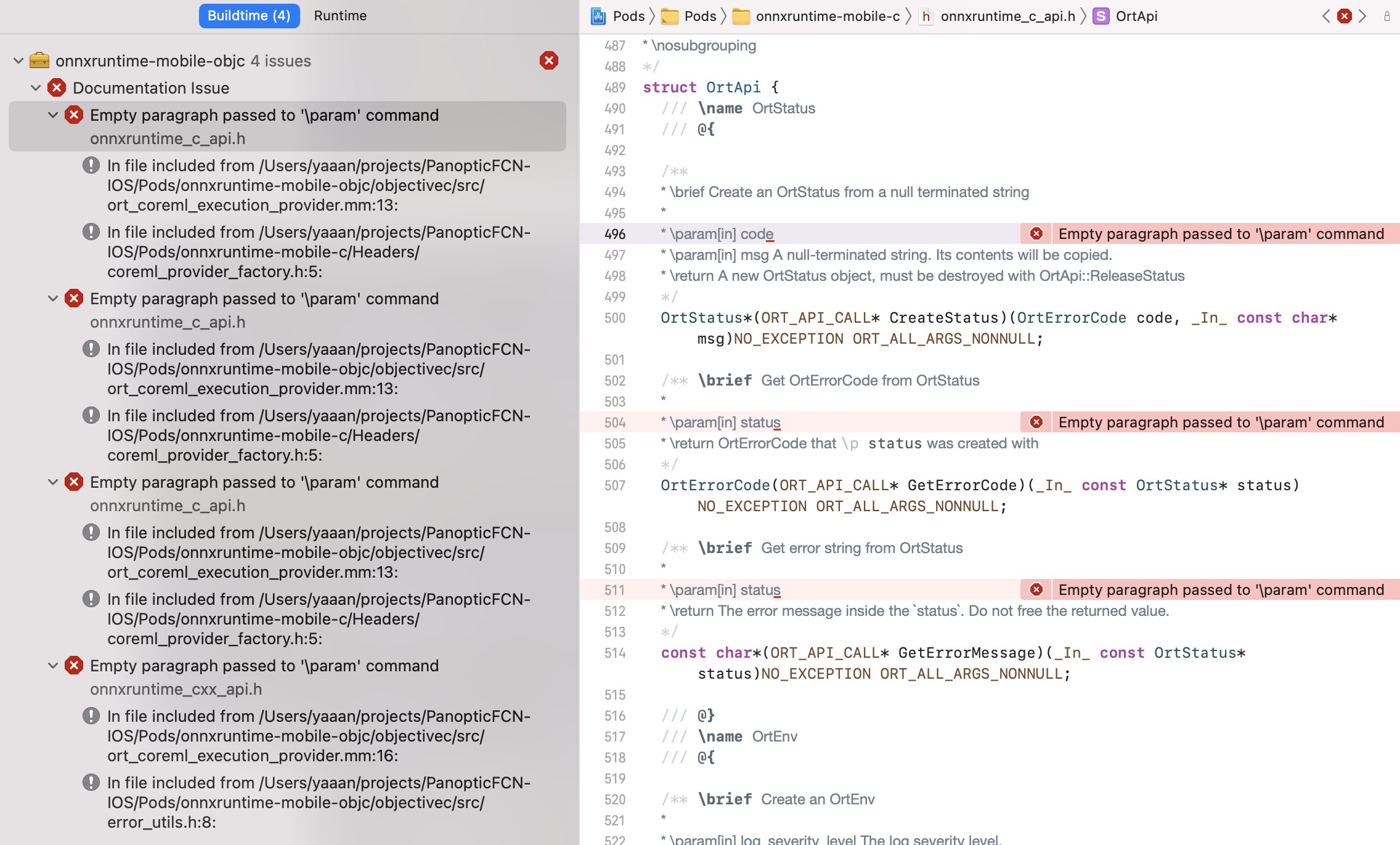Collapse the selected Empty paragraph issue
Screen dimensions: 1400x845
click(52, 115)
